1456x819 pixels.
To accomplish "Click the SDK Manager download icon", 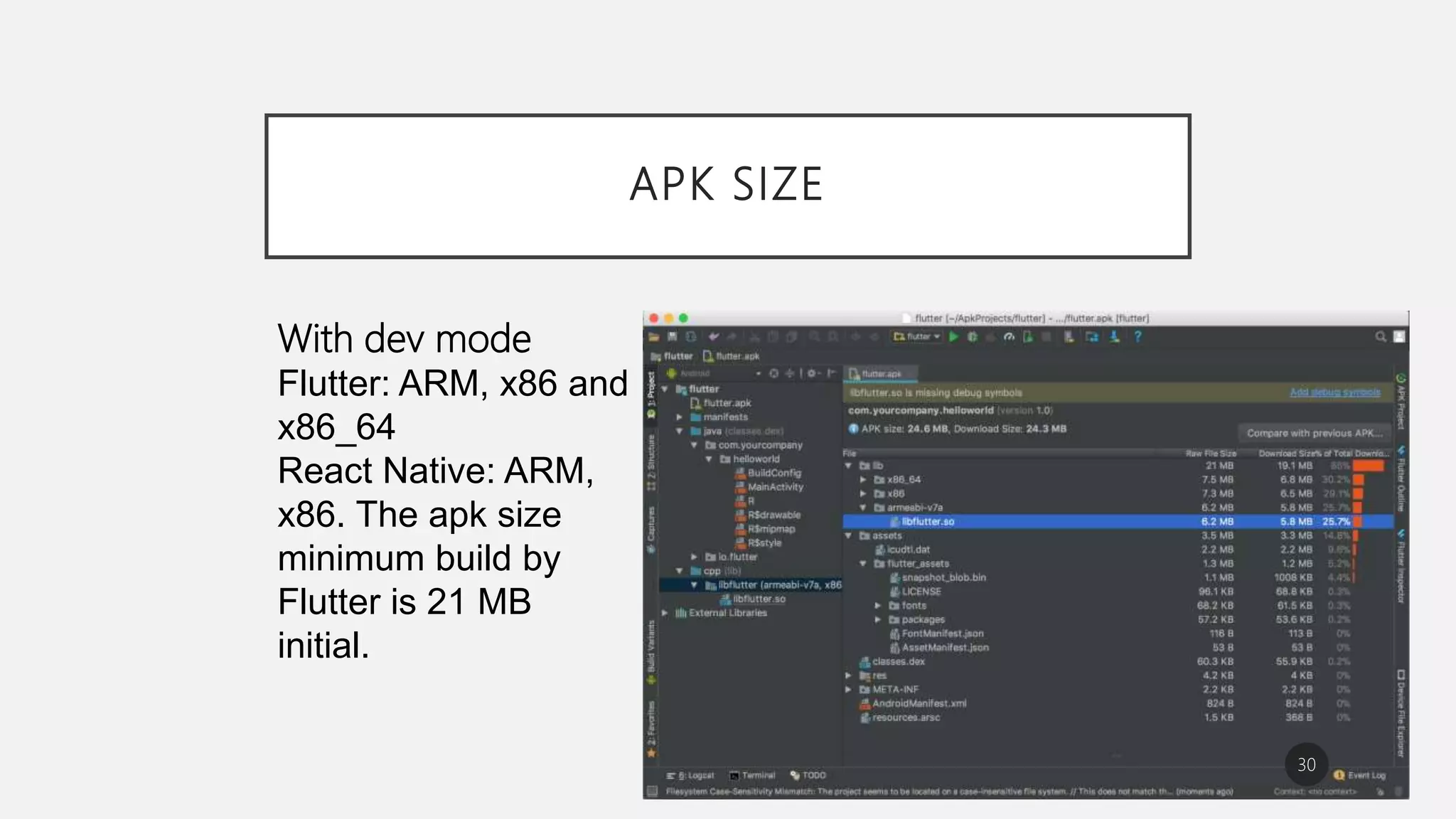I will (x=1114, y=337).
